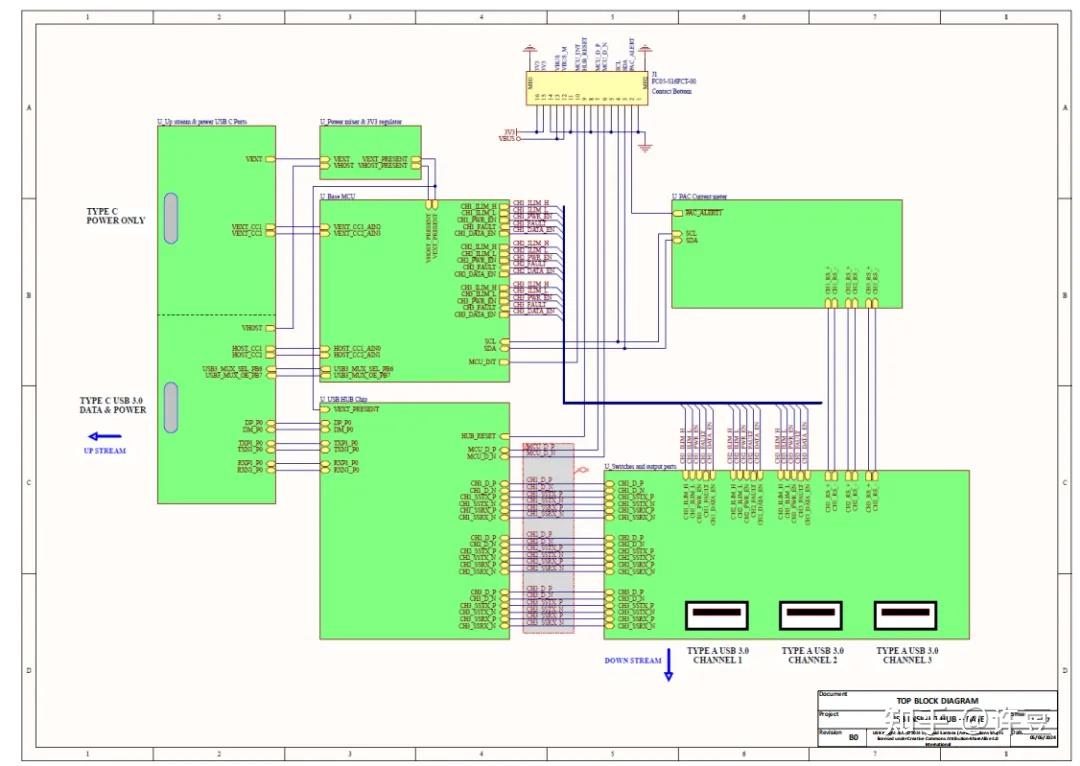Select the Type C USB 3.0 data connector symbol
Image resolution: width=1080 pixels, height=766 pixels.
coord(171,407)
